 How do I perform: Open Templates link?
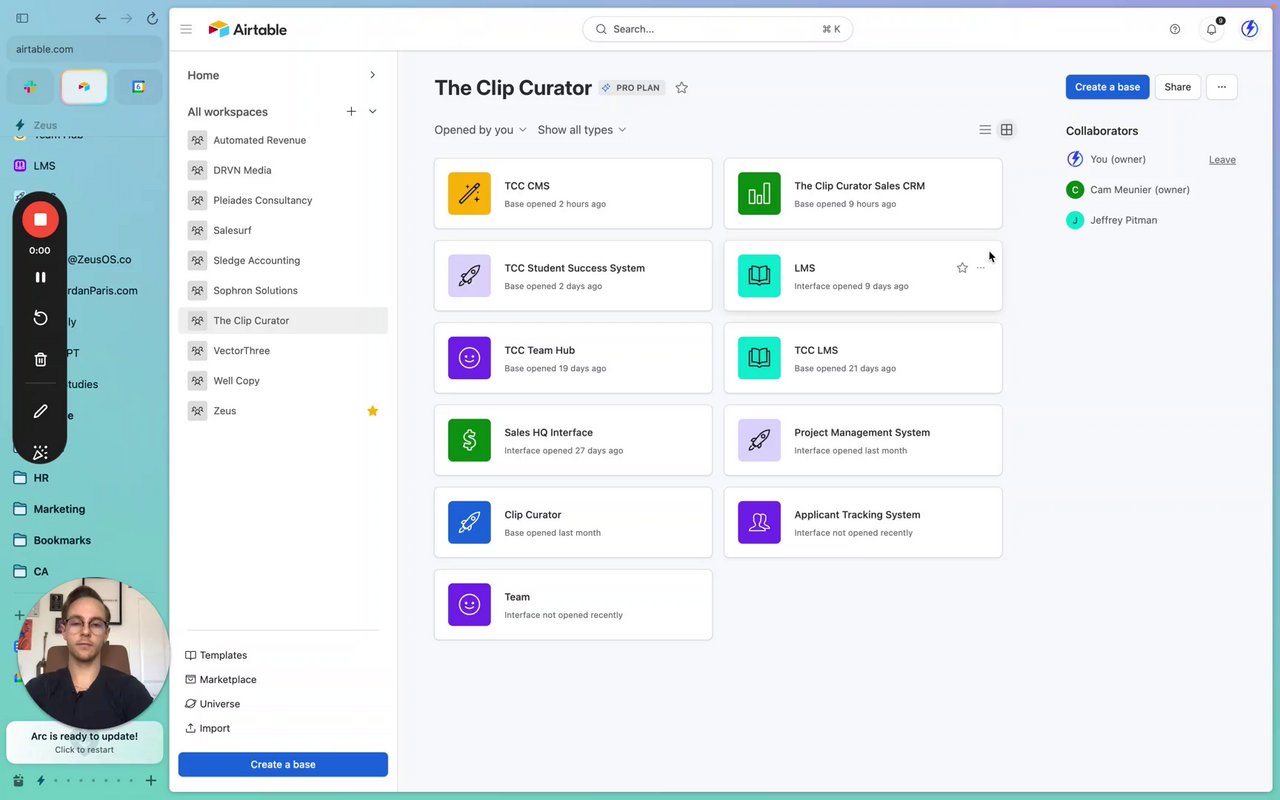coord(216,655)
